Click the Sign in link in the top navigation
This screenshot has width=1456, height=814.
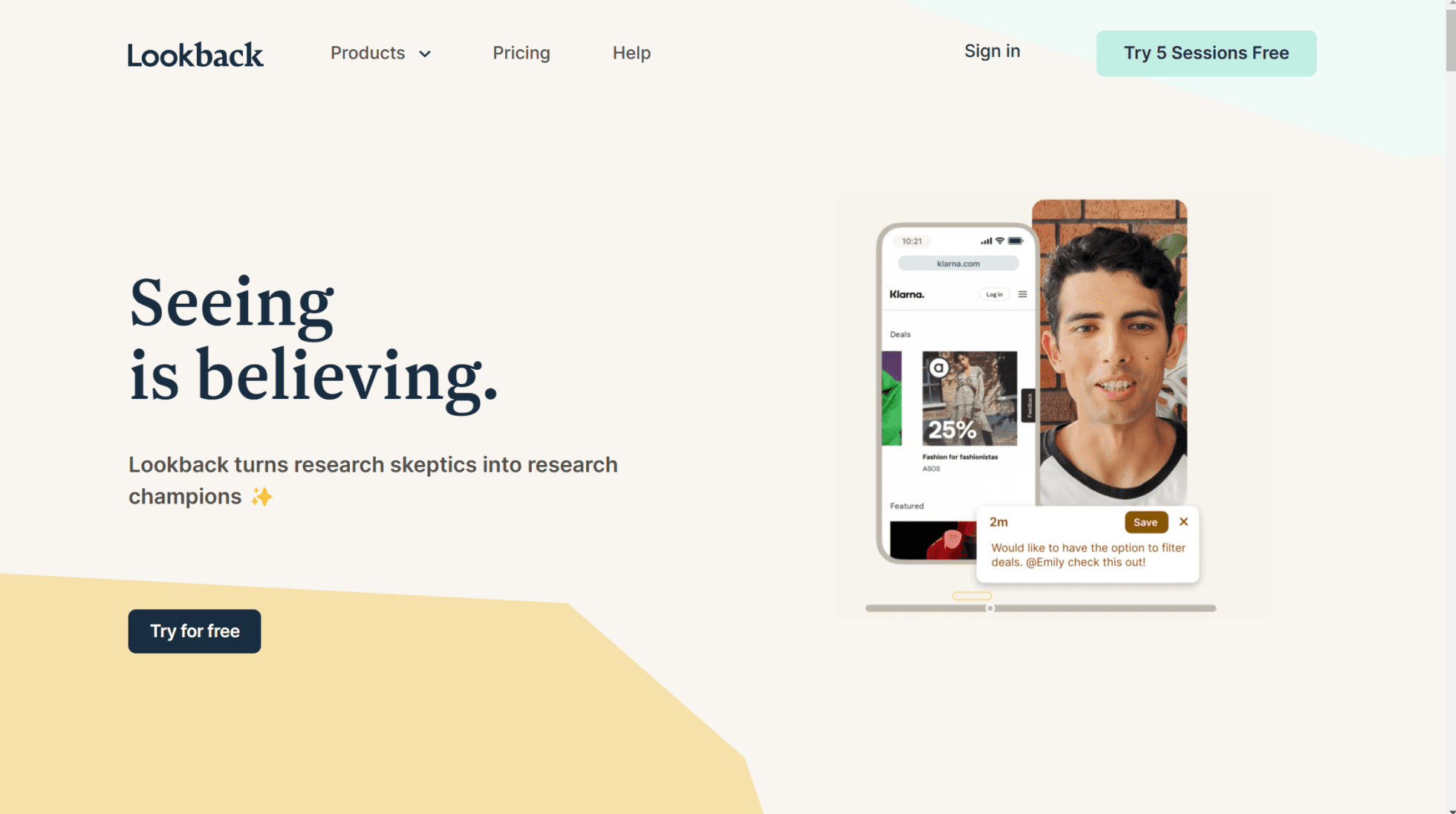pos(991,51)
